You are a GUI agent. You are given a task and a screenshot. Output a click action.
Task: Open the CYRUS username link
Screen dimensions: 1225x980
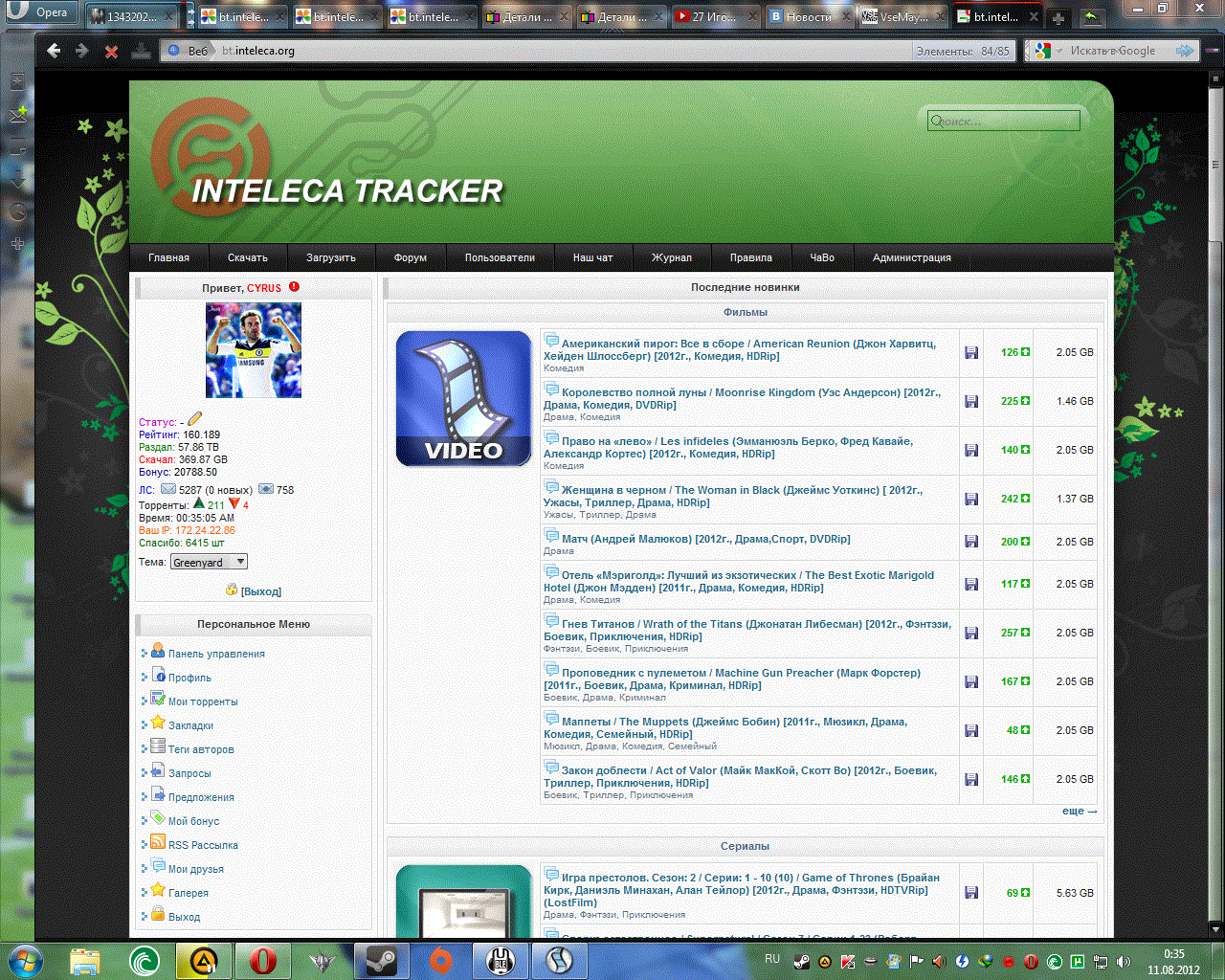[264, 288]
